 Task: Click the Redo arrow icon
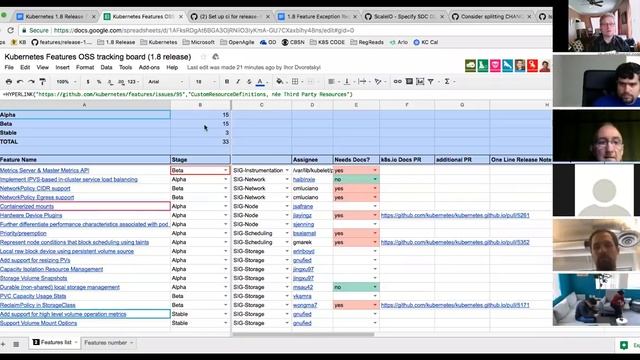click(31, 82)
